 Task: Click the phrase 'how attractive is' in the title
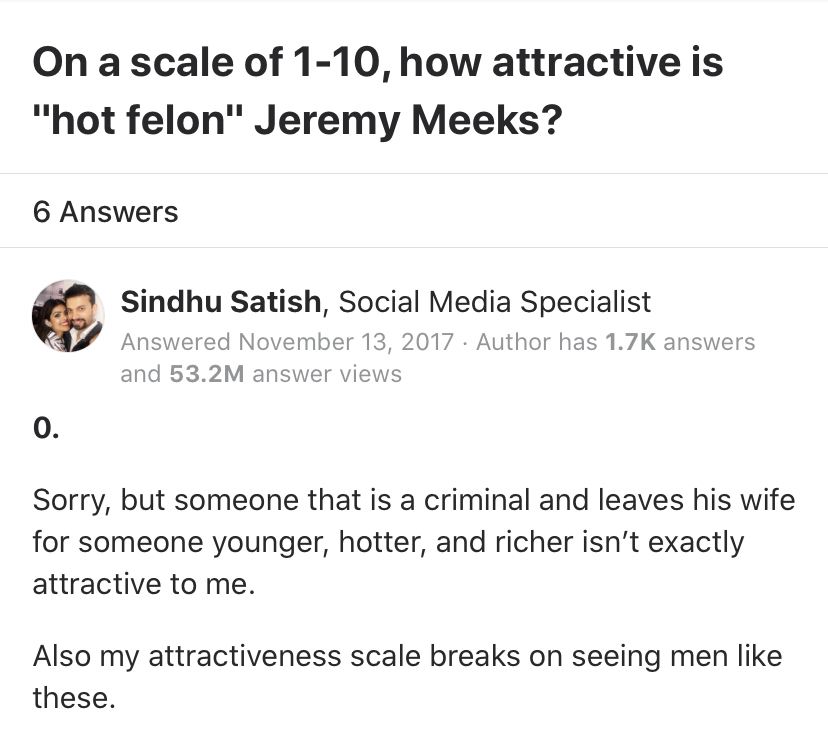[561, 62]
